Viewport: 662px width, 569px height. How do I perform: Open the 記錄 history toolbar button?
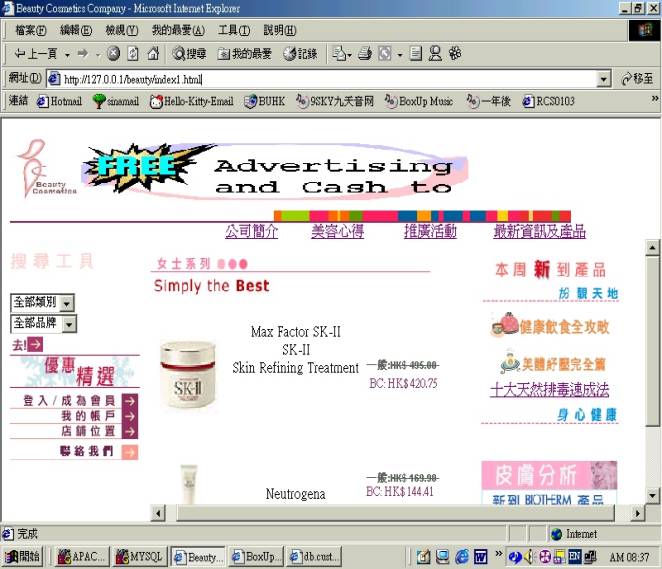(300, 54)
